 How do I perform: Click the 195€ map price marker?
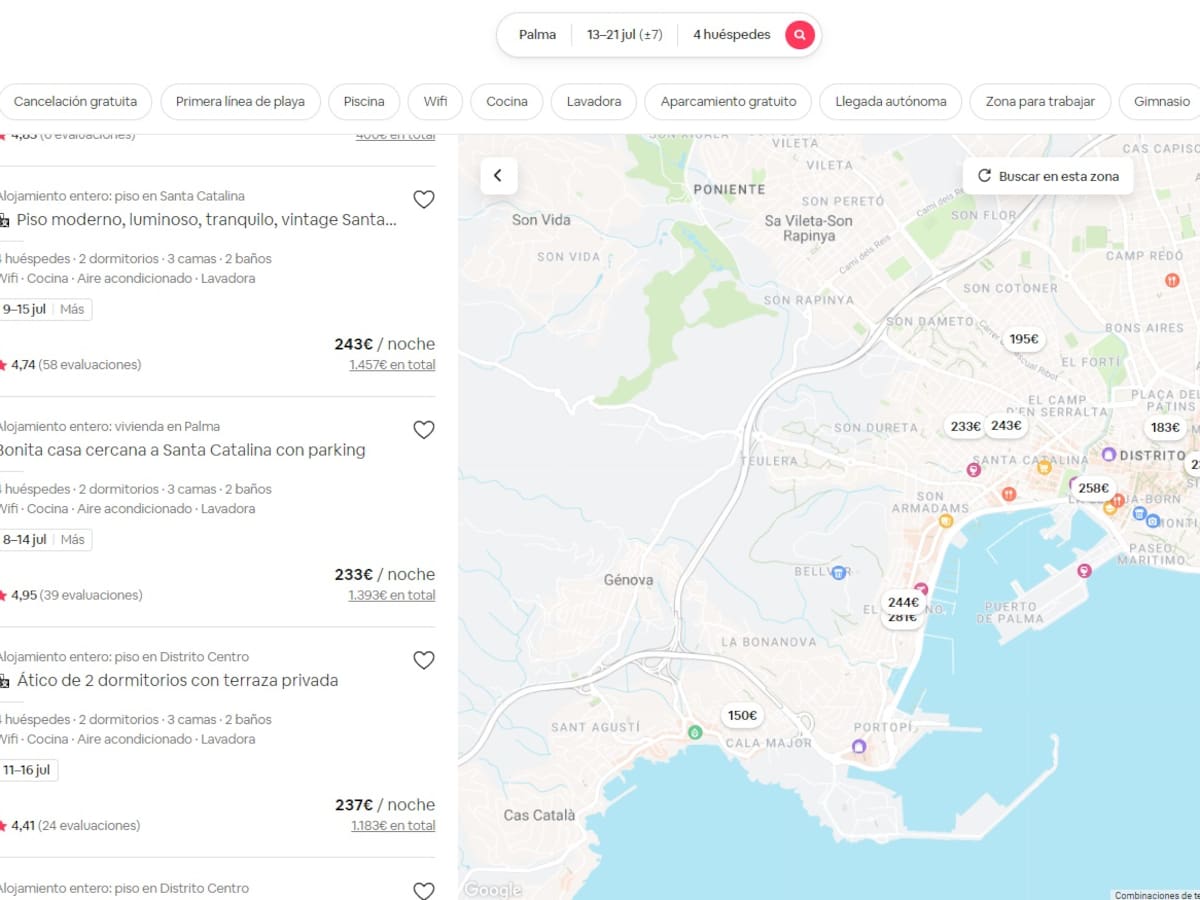pos(1023,339)
